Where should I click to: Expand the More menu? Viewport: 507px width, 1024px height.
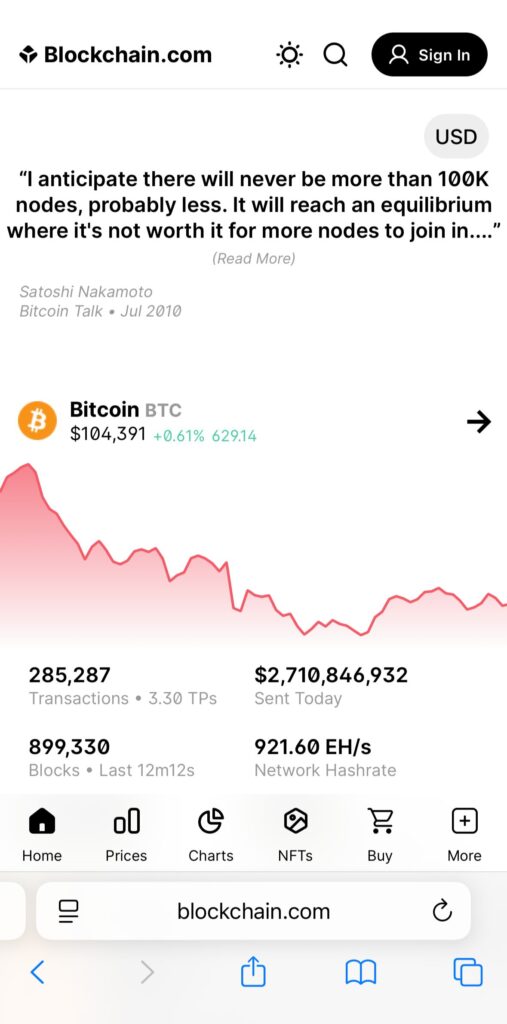coord(465,835)
